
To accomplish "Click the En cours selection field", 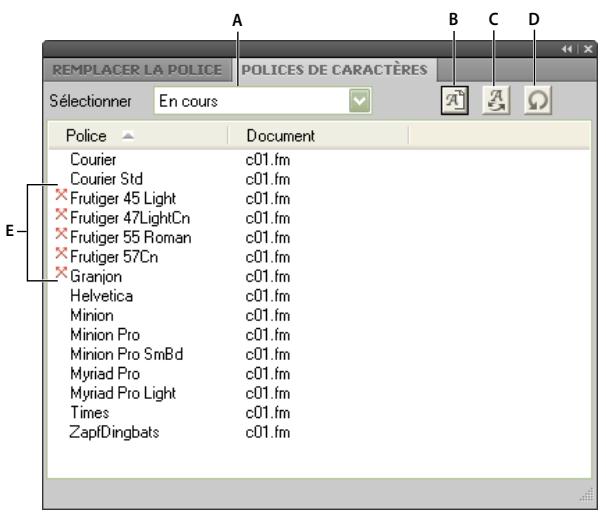I will 262,101.
